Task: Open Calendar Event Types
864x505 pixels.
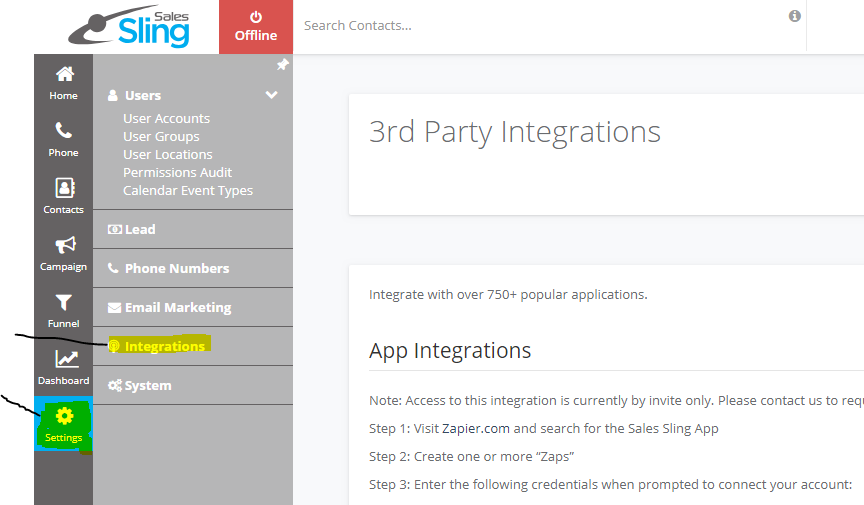Action: [188, 190]
